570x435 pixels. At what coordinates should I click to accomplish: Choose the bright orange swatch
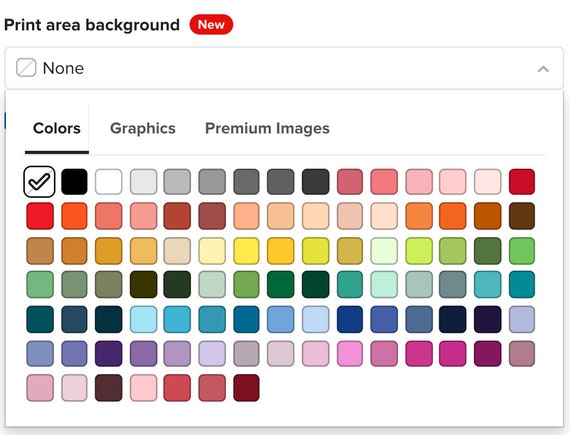[74, 216]
